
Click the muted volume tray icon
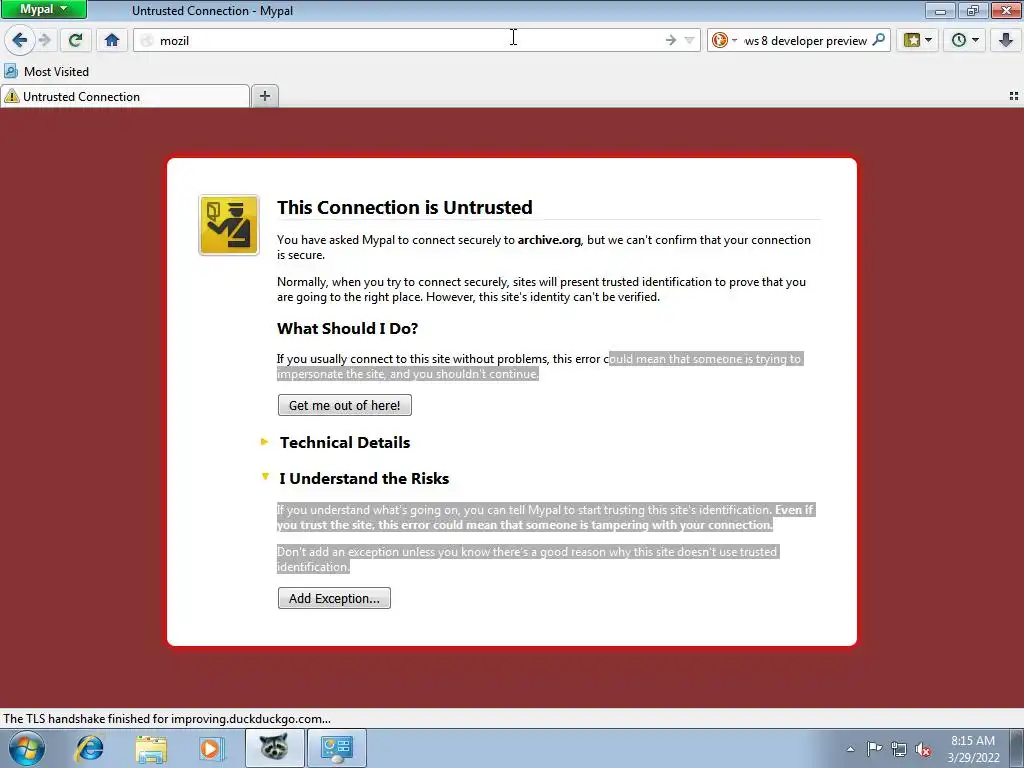(923, 750)
